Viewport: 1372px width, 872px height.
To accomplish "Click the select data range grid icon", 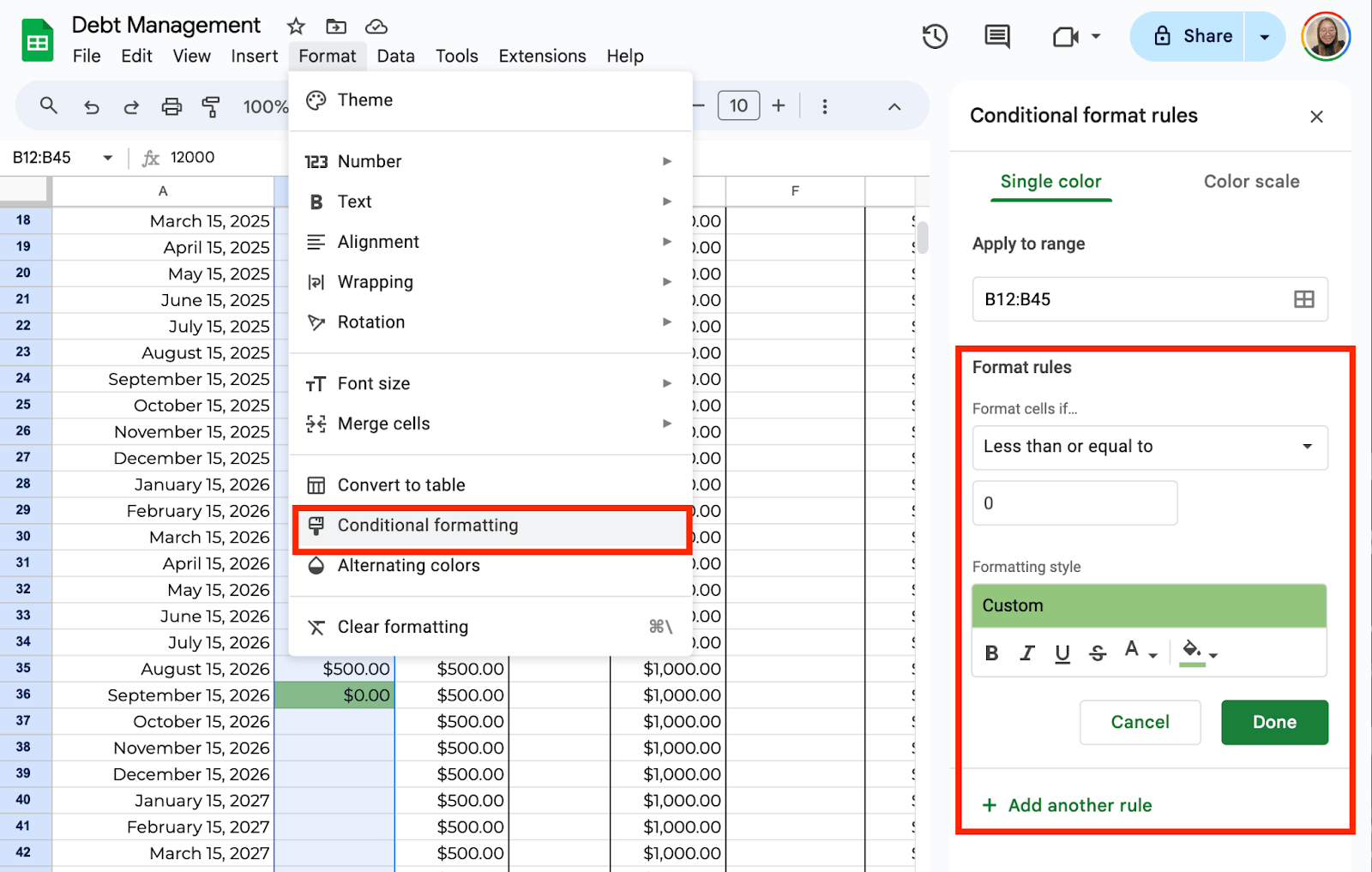I will 1303,299.
